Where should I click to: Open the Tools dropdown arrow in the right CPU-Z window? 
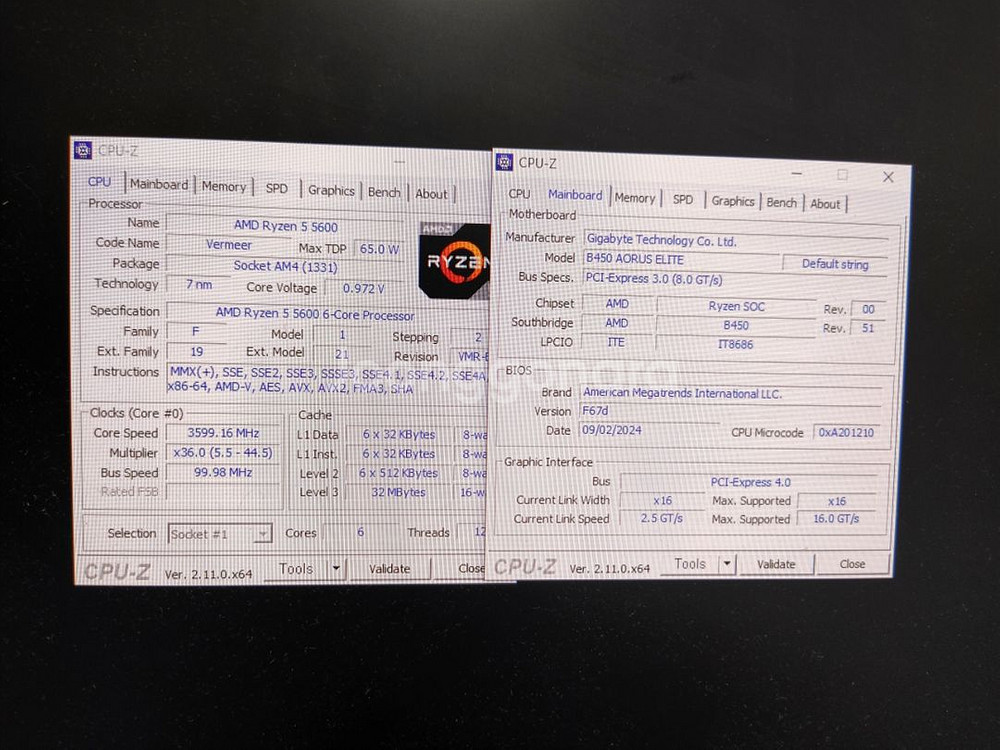click(727, 564)
